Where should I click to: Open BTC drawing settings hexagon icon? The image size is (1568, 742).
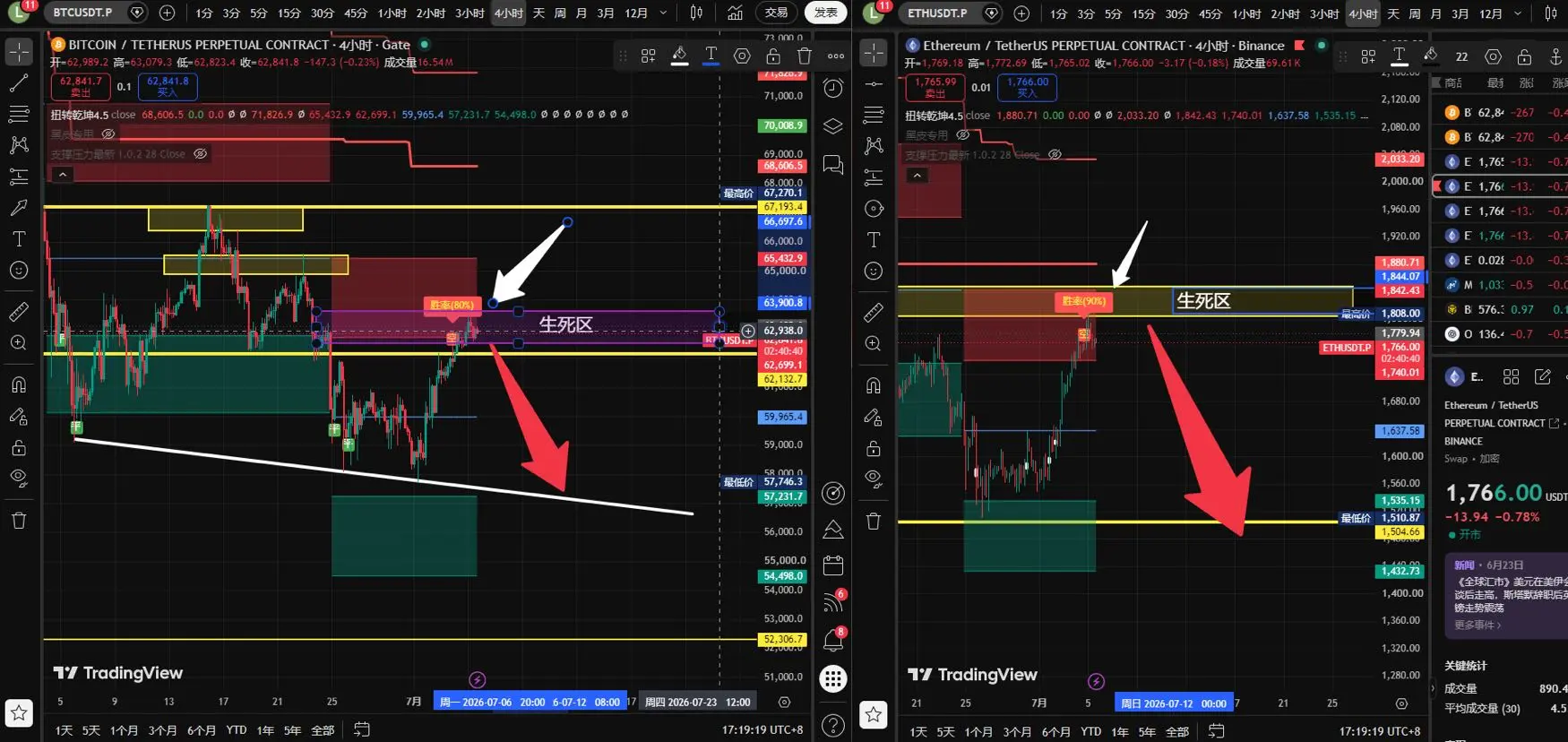coord(742,56)
